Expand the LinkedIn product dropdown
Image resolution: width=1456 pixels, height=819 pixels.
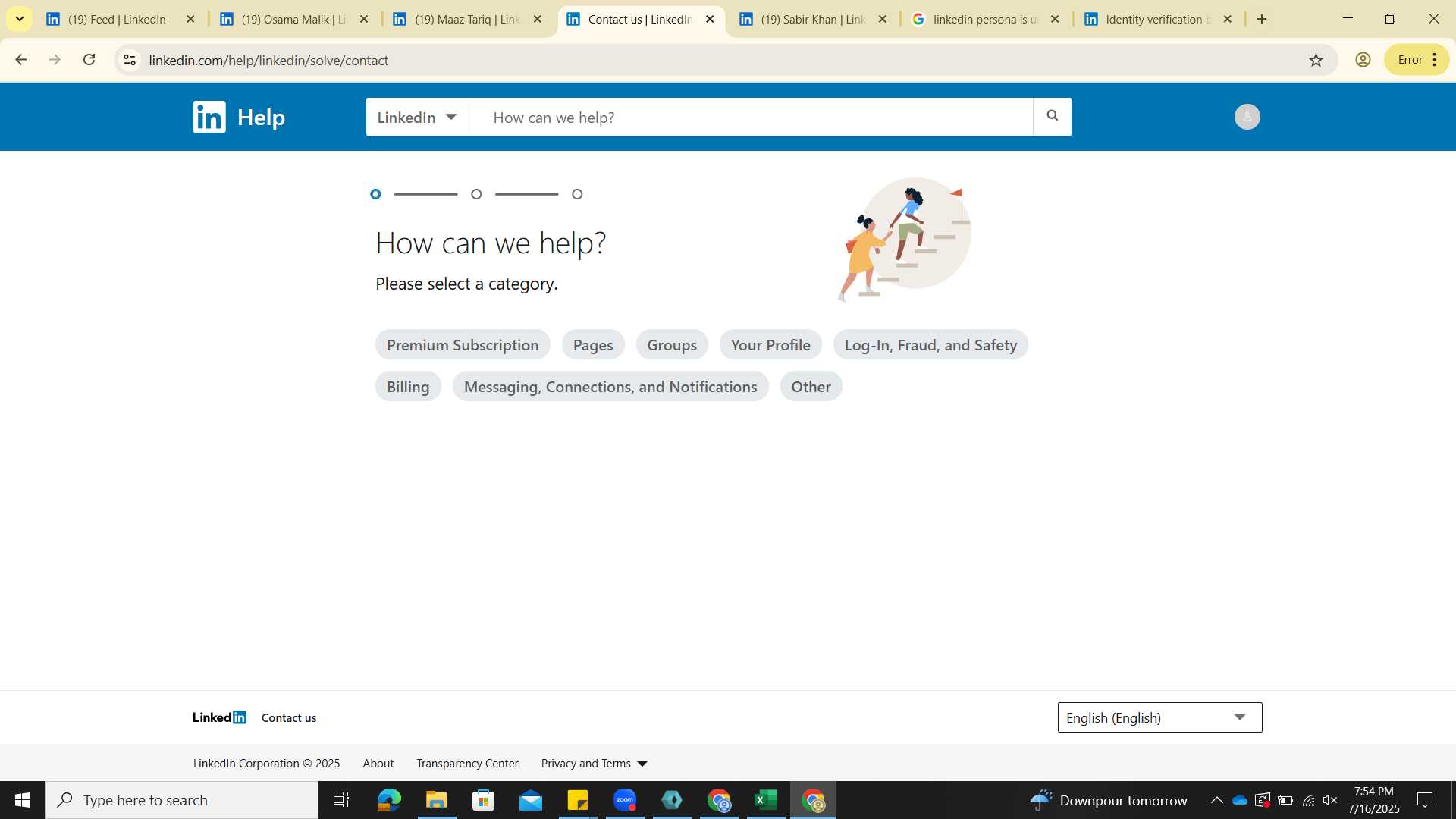pyautogui.click(x=419, y=117)
